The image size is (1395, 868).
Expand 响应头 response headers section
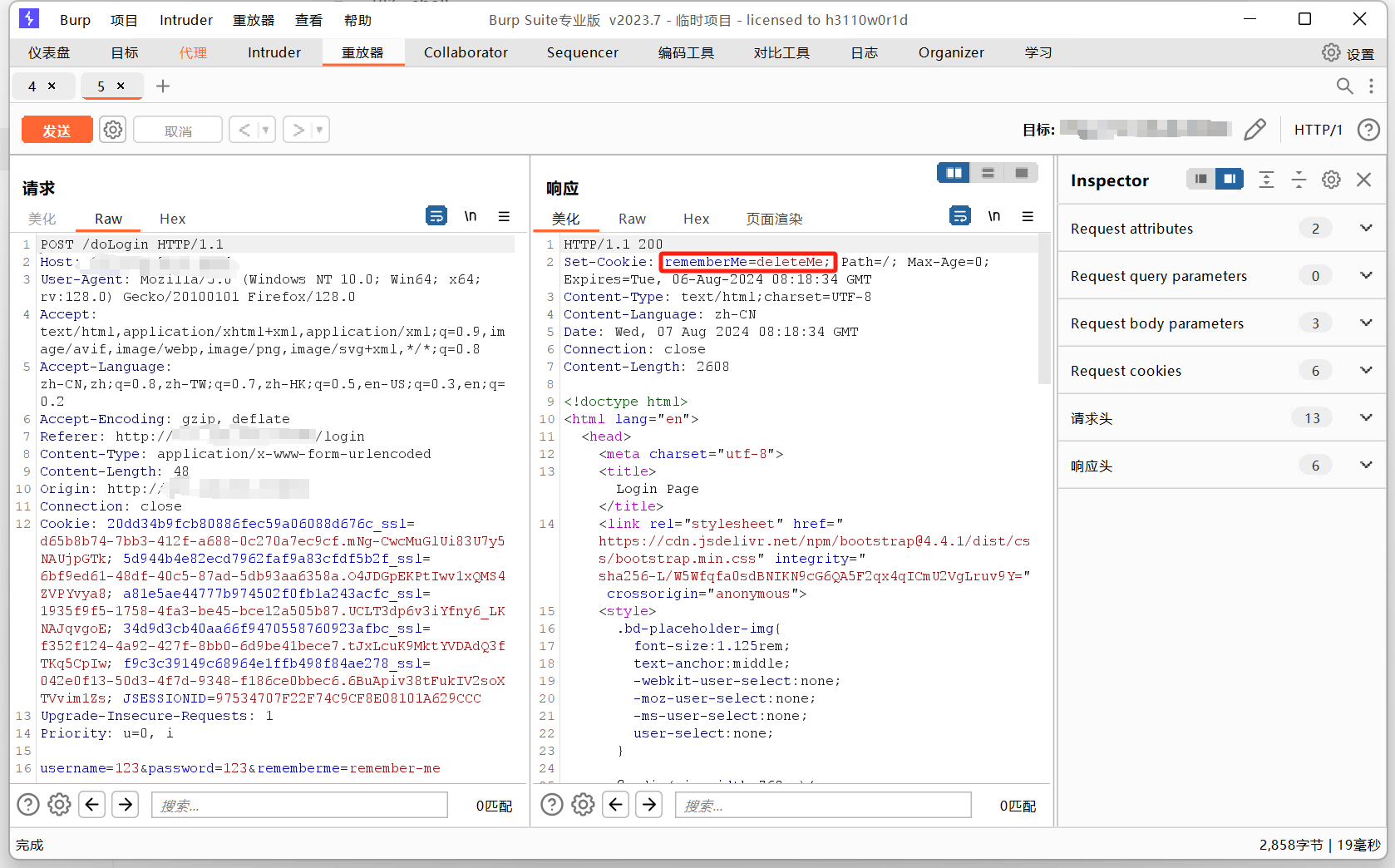tap(1221, 466)
